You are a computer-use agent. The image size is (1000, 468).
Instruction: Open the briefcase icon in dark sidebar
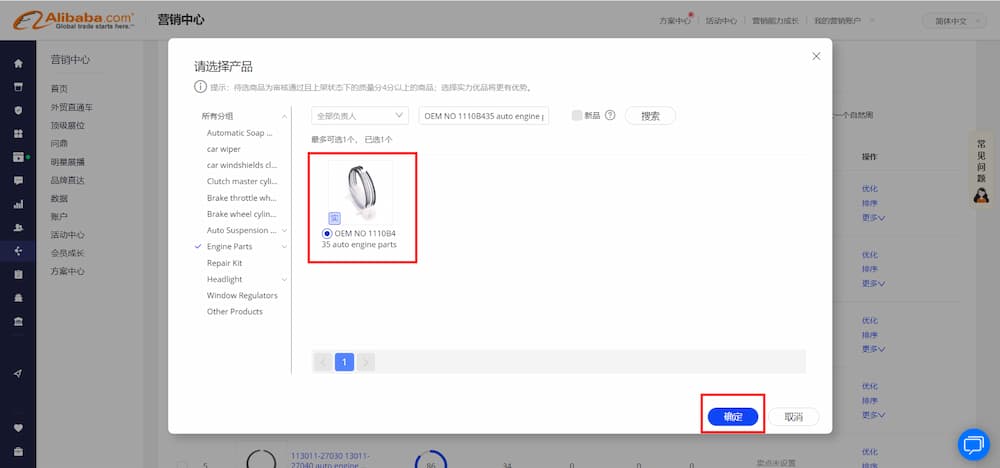pyautogui.click(x=18, y=451)
